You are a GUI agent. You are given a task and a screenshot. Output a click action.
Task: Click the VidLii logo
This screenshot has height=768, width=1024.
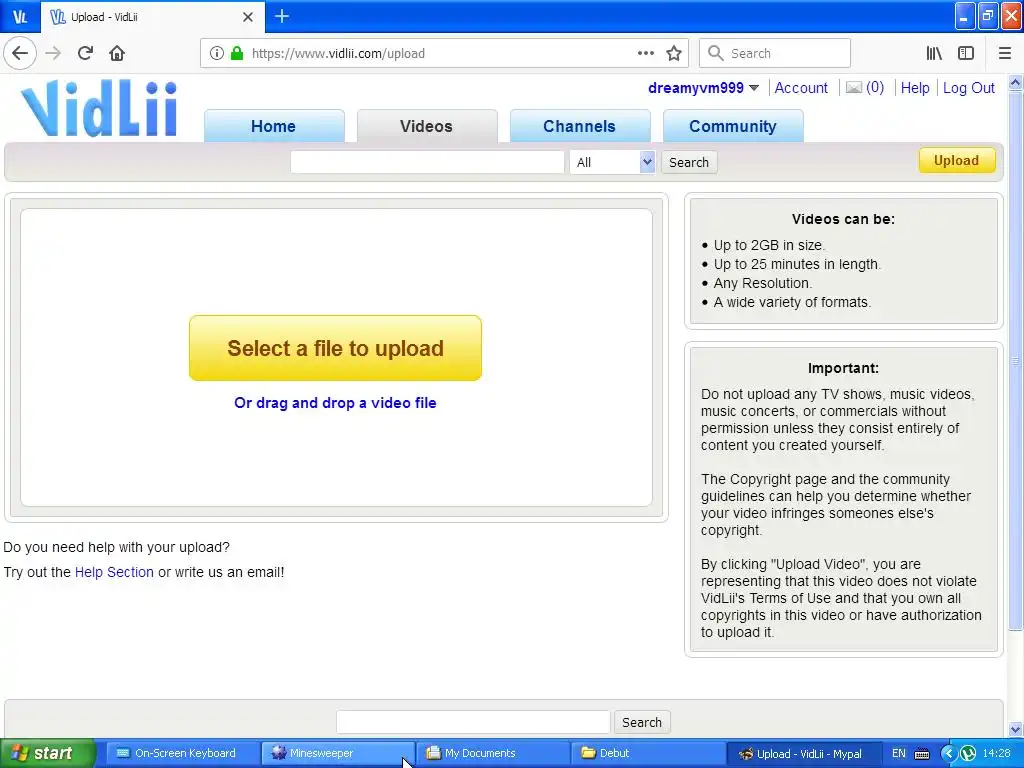[99, 108]
